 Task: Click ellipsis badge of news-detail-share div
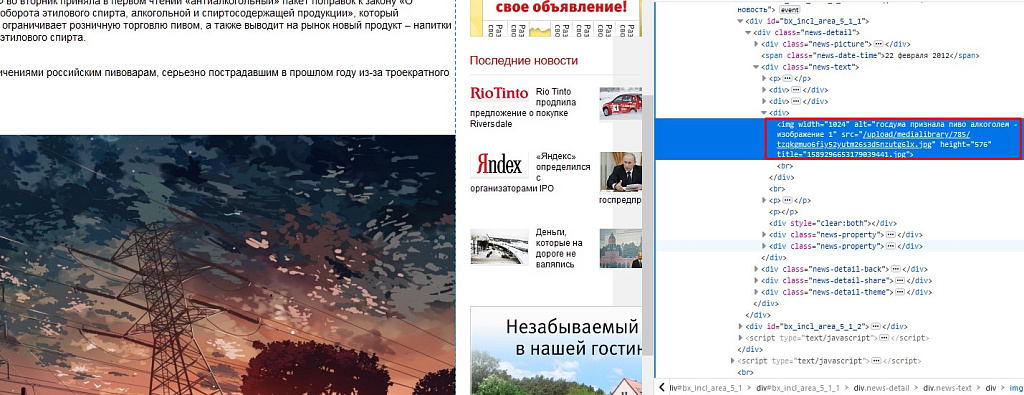coord(901,280)
